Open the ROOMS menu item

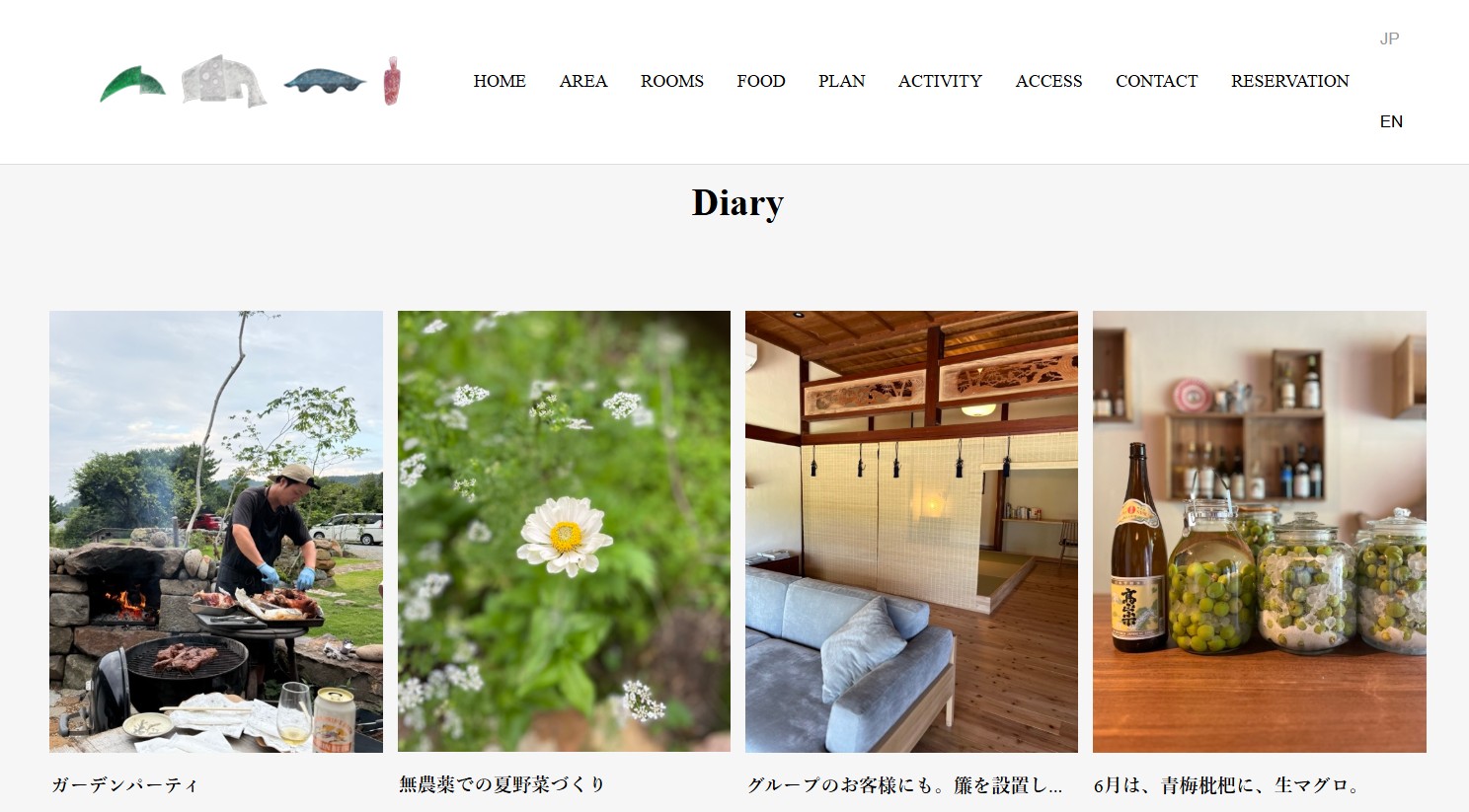click(672, 81)
